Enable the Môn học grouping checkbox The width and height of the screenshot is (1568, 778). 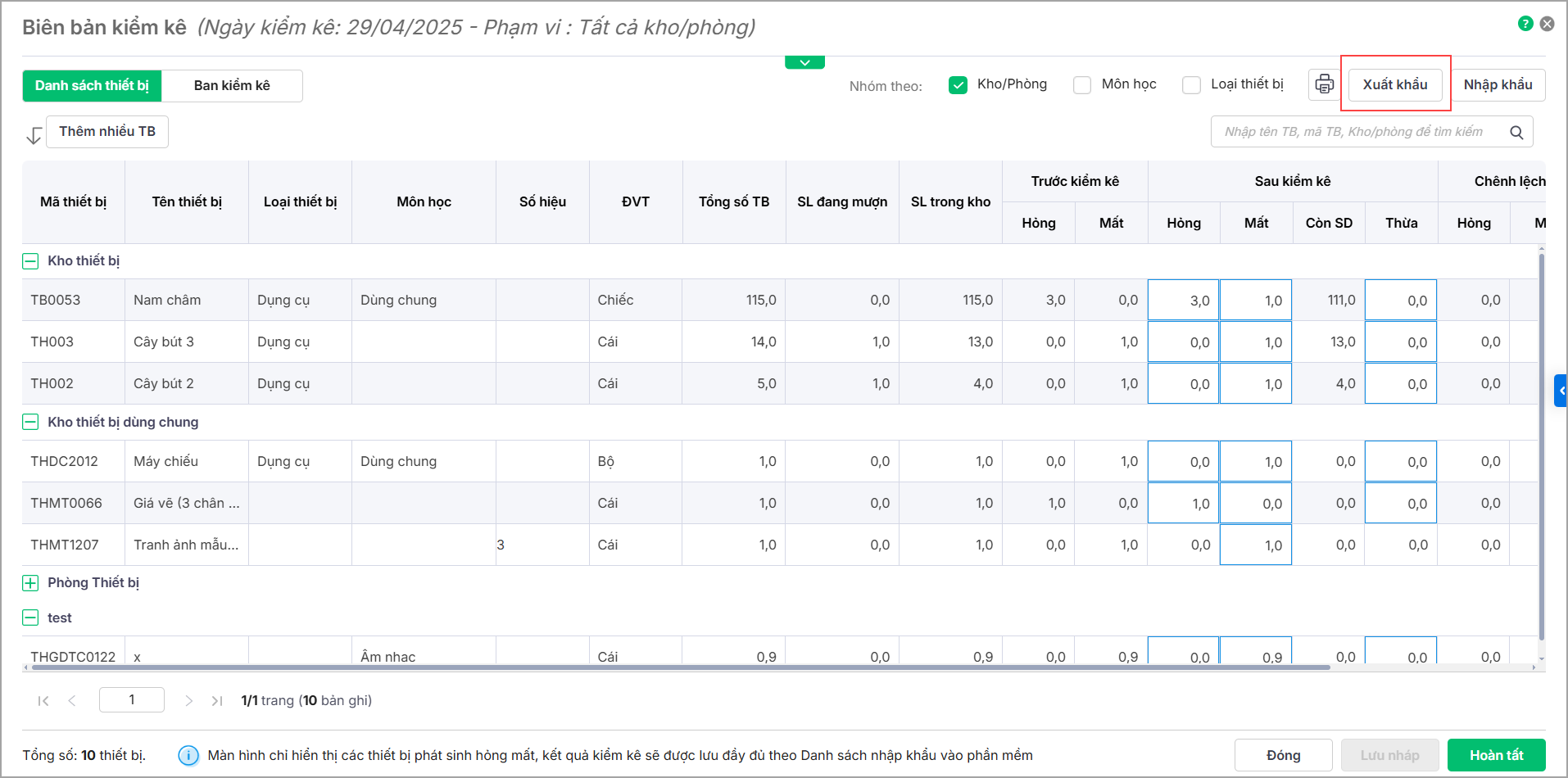coord(1082,85)
